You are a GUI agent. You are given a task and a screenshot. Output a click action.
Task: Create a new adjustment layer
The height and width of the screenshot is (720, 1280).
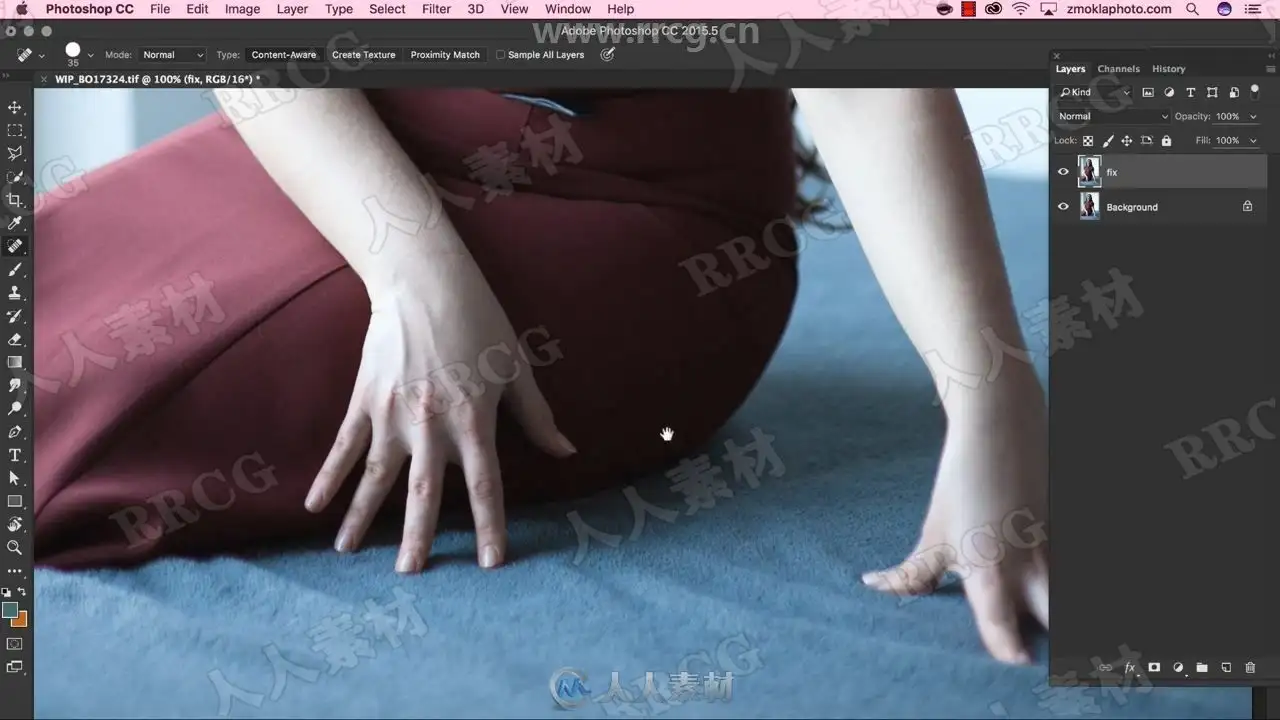pos(1178,667)
